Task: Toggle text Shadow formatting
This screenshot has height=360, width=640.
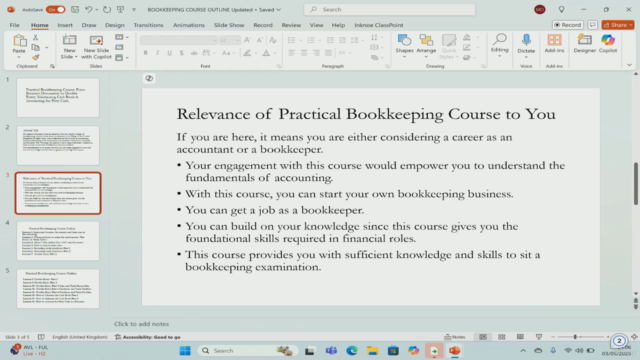Action: pyautogui.click(x=181, y=53)
